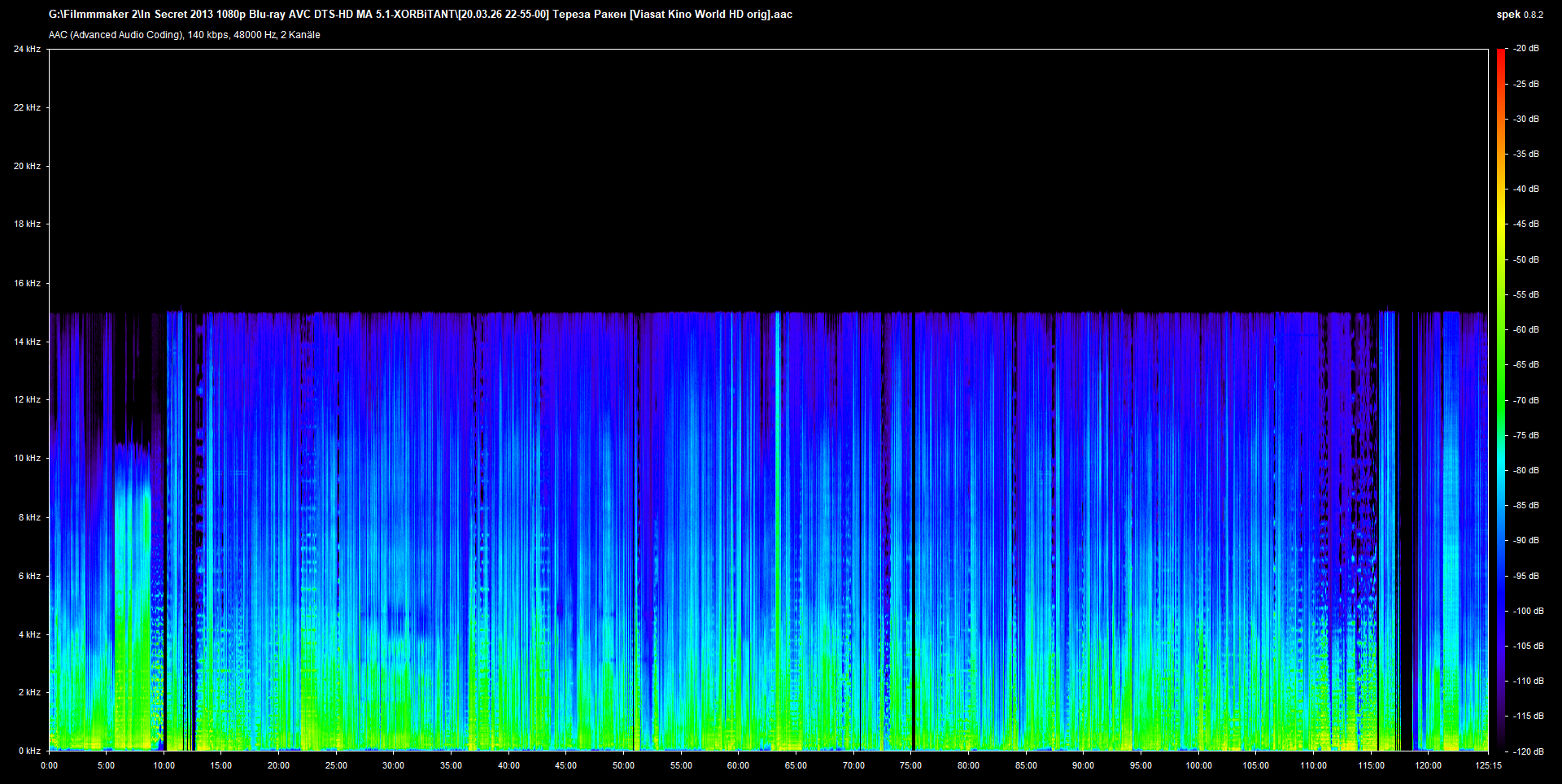Click the dB gradient color scale bar
The height and width of the screenshot is (784, 1562).
[x=1503, y=399]
